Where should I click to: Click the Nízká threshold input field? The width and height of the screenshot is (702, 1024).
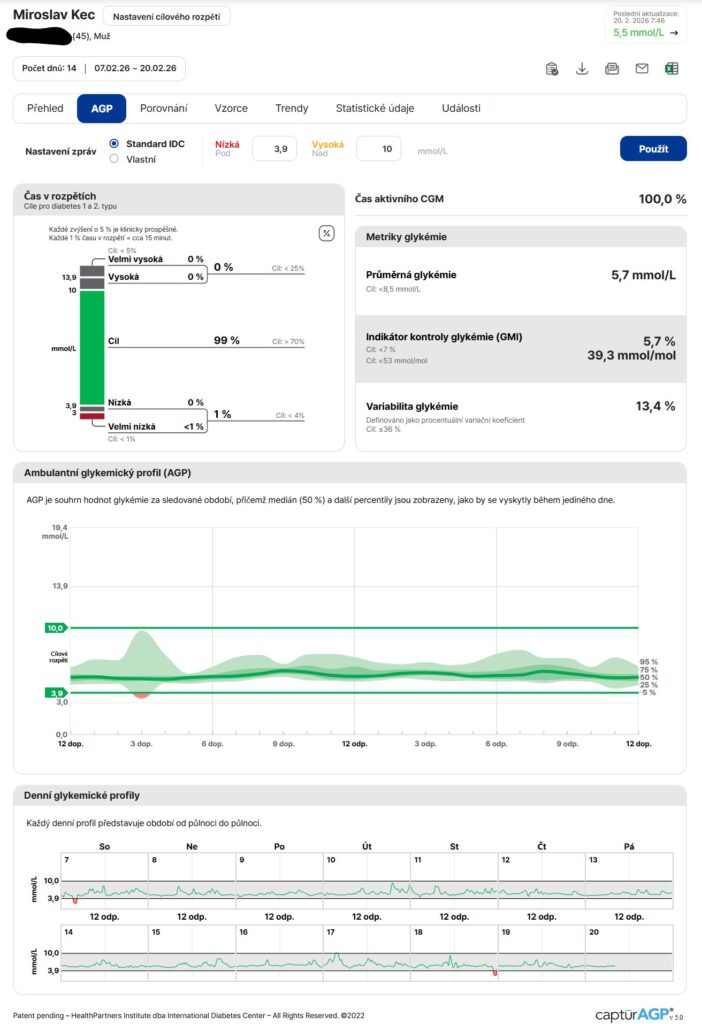(274, 149)
